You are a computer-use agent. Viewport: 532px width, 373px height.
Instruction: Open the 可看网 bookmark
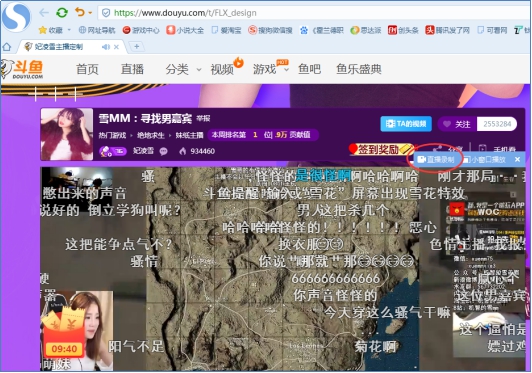(x=492, y=30)
